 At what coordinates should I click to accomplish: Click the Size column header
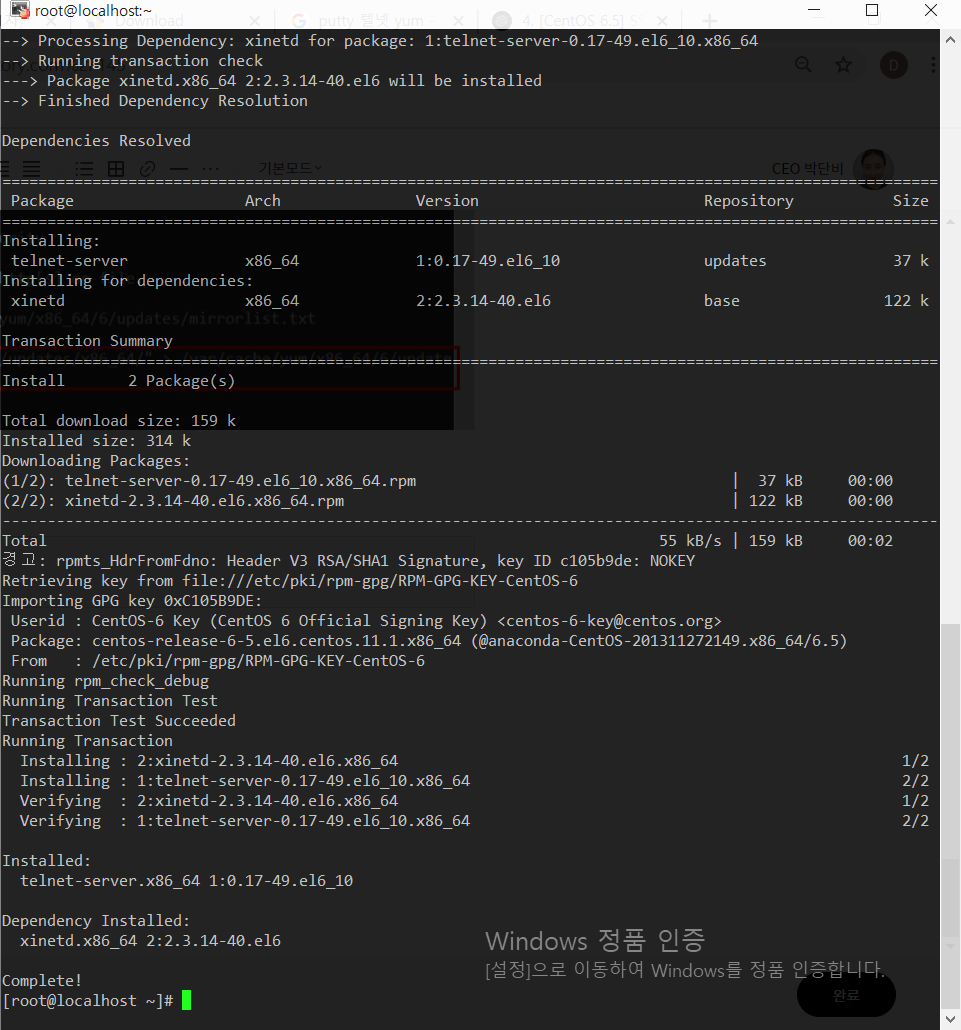click(x=910, y=200)
